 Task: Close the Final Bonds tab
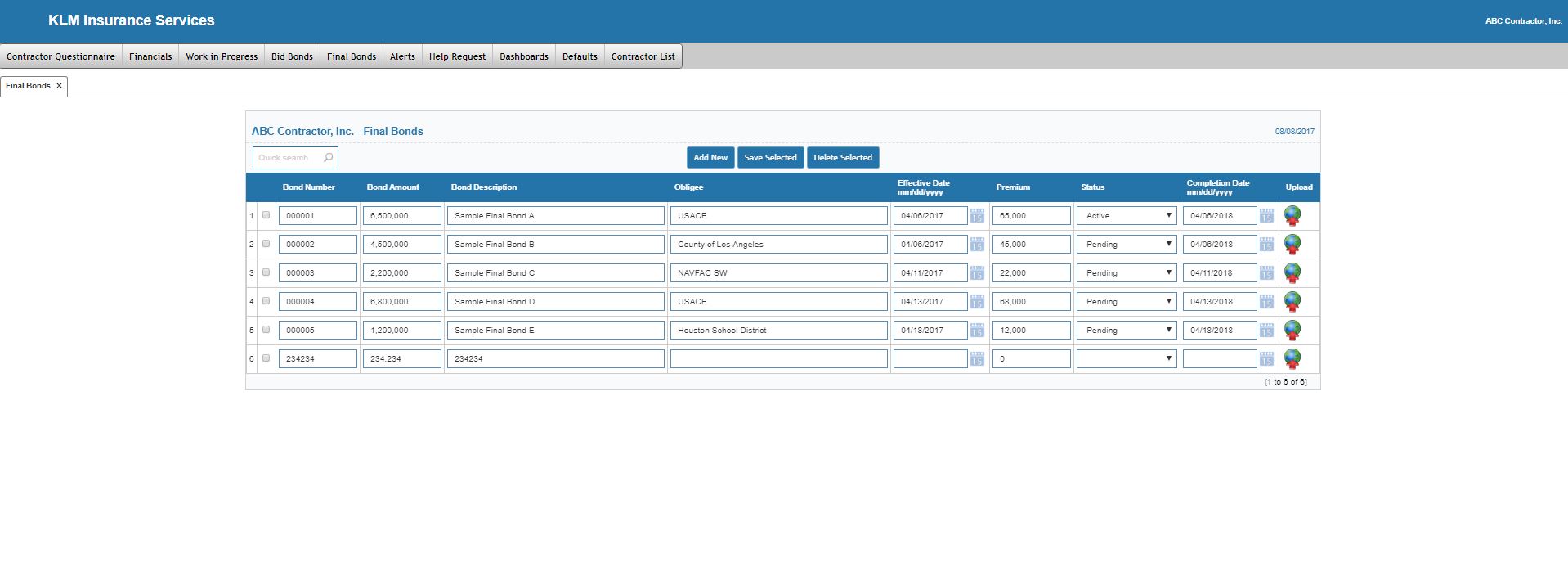[59, 86]
